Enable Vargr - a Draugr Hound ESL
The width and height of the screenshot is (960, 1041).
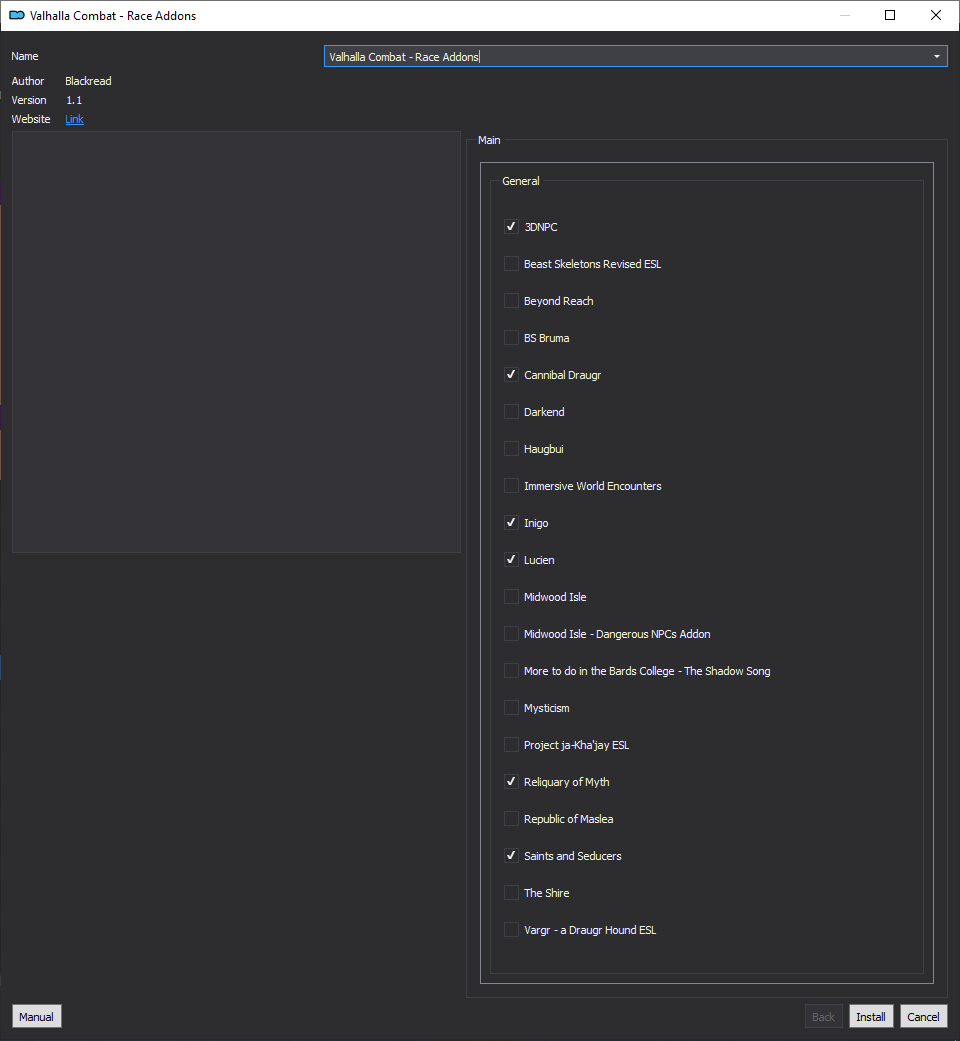click(511, 930)
